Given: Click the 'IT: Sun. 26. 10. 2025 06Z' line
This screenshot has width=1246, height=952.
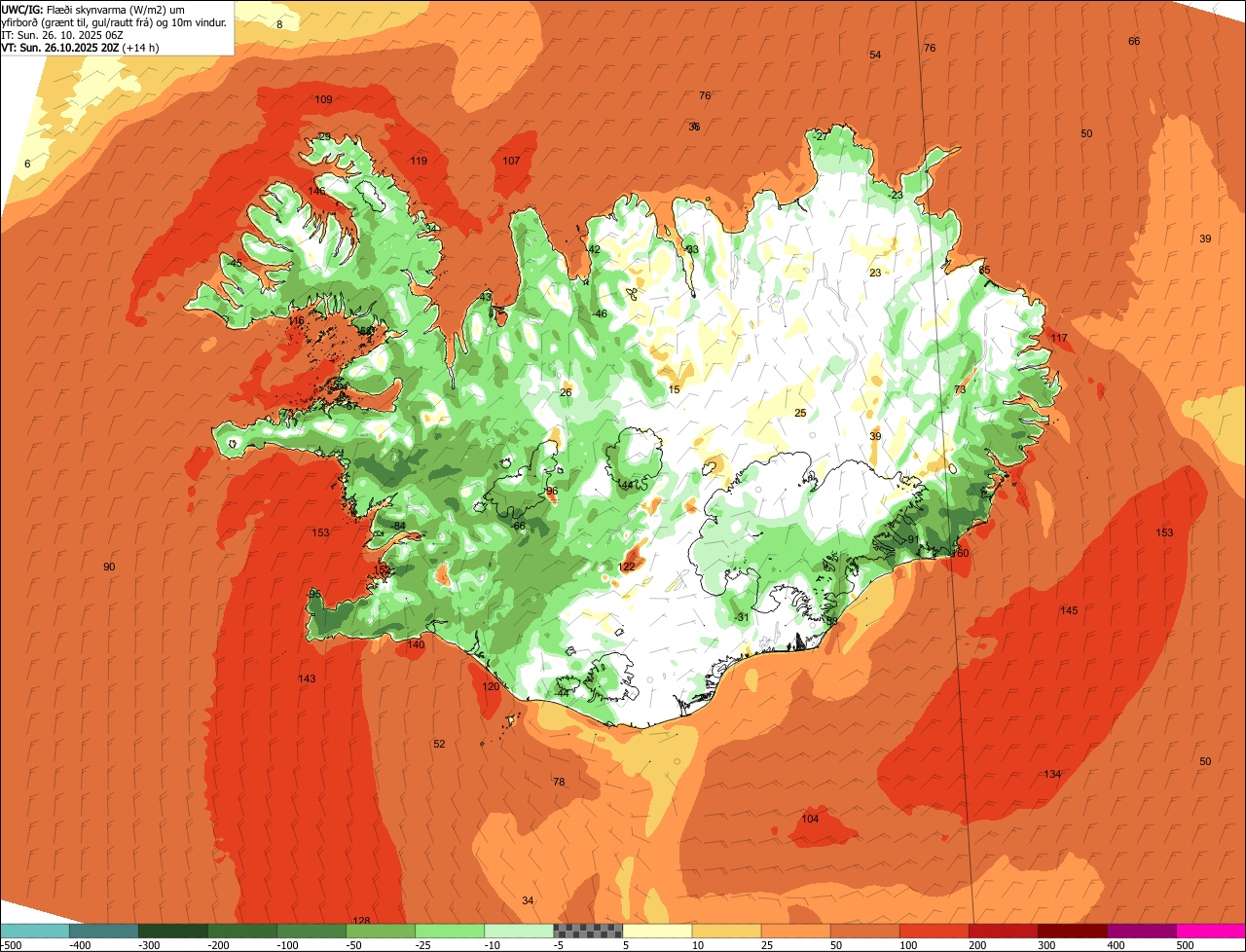Looking at the screenshot, I should pos(61,34).
